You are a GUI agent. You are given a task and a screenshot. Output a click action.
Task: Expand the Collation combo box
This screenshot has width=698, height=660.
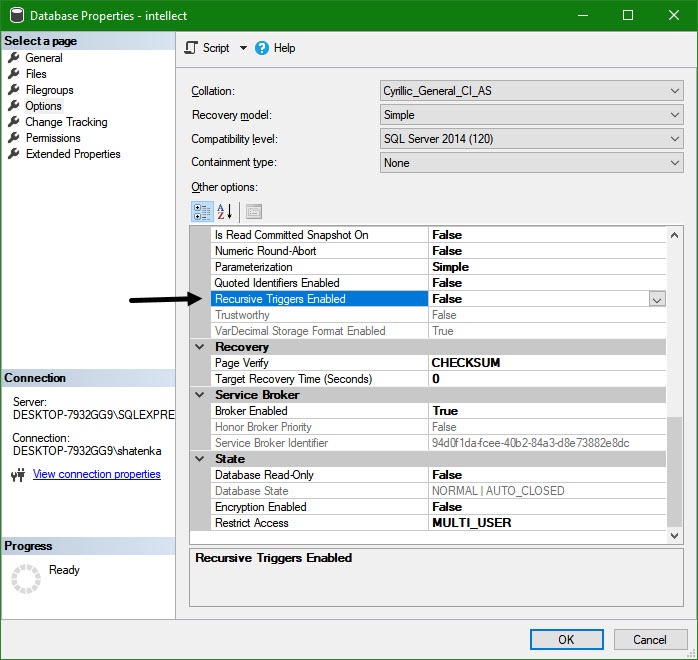point(675,91)
